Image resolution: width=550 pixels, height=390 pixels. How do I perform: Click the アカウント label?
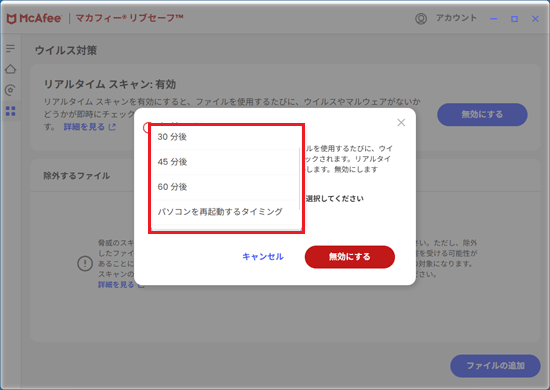[456, 18]
